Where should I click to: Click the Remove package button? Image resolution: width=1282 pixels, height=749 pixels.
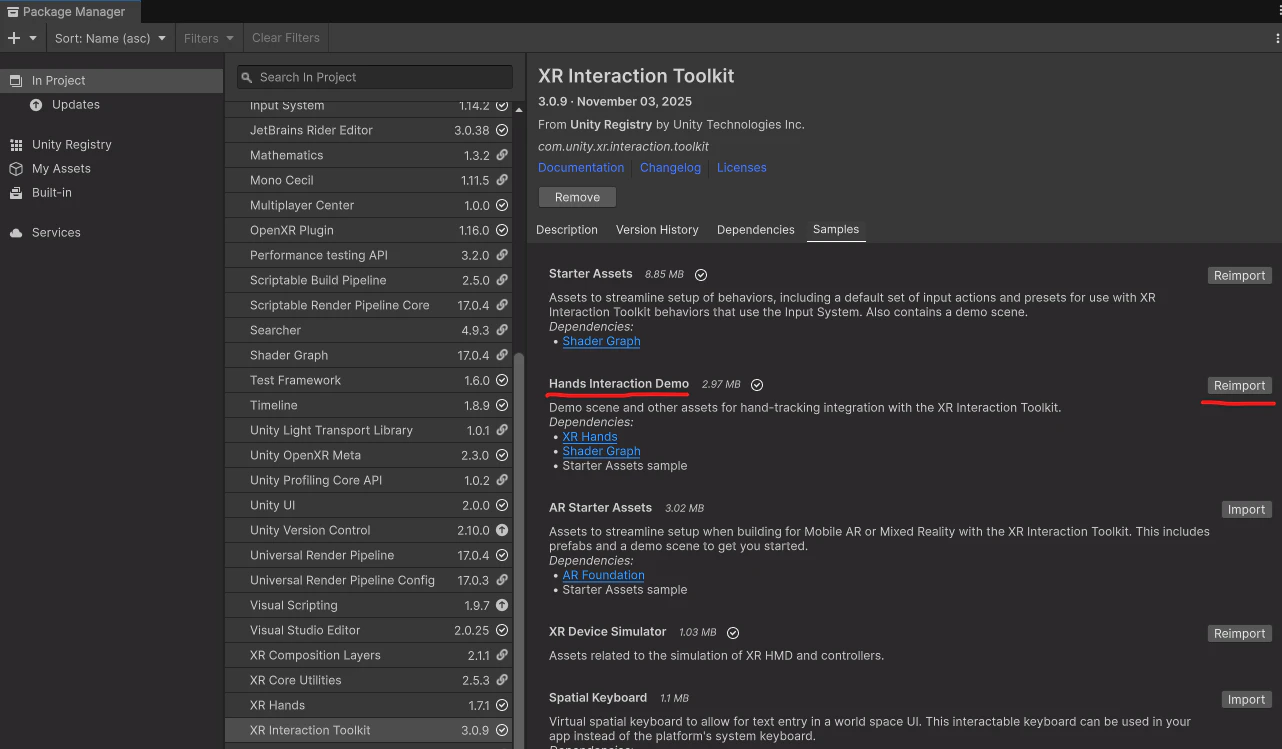pyautogui.click(x=577, y=197)
